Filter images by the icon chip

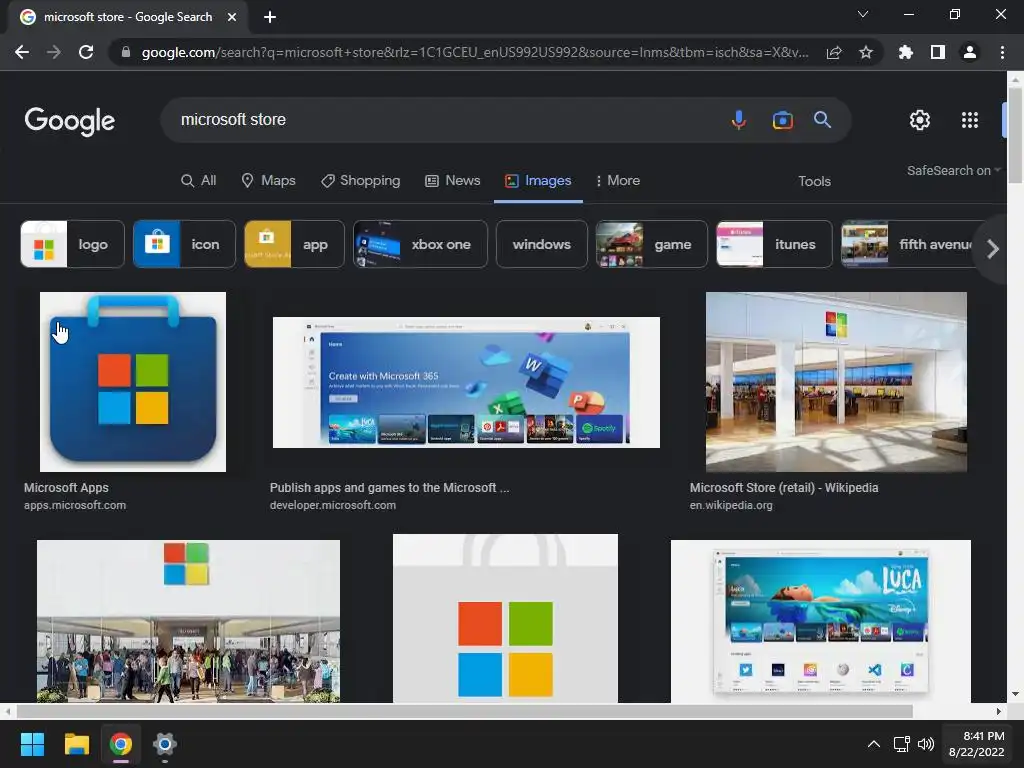[184, 244]
